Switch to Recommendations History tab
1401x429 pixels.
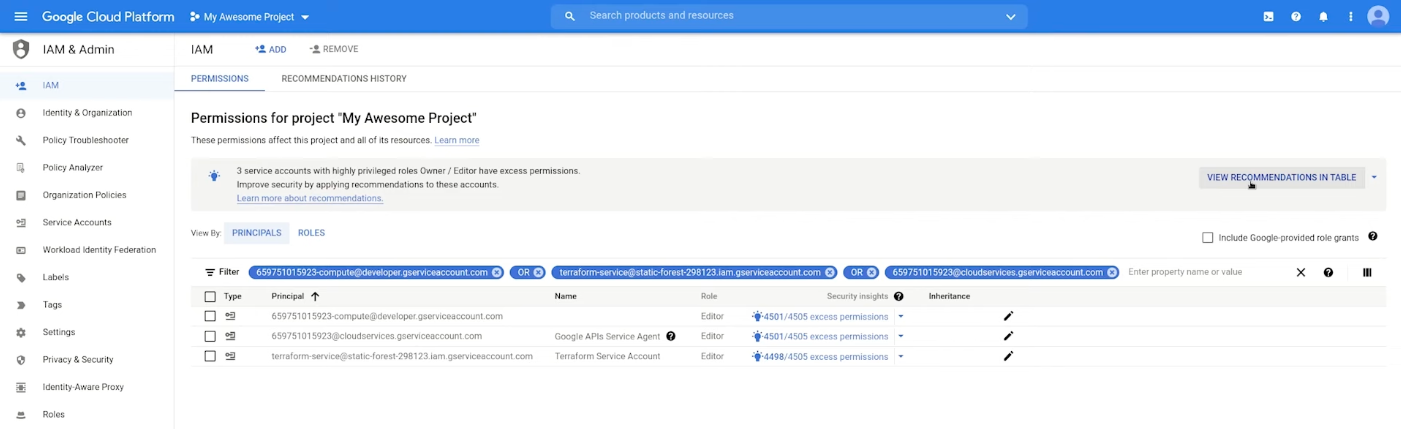[x=344, y=79]
